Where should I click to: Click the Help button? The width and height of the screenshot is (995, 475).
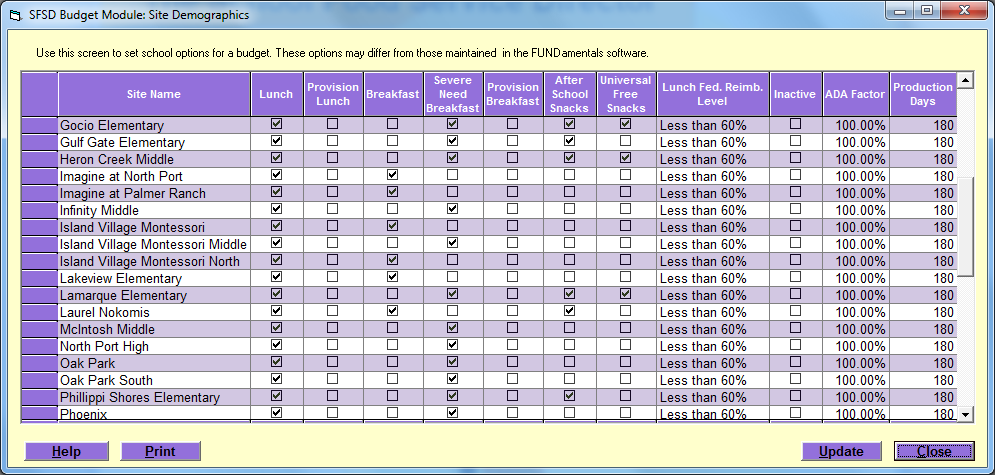(x=66, y=451)
